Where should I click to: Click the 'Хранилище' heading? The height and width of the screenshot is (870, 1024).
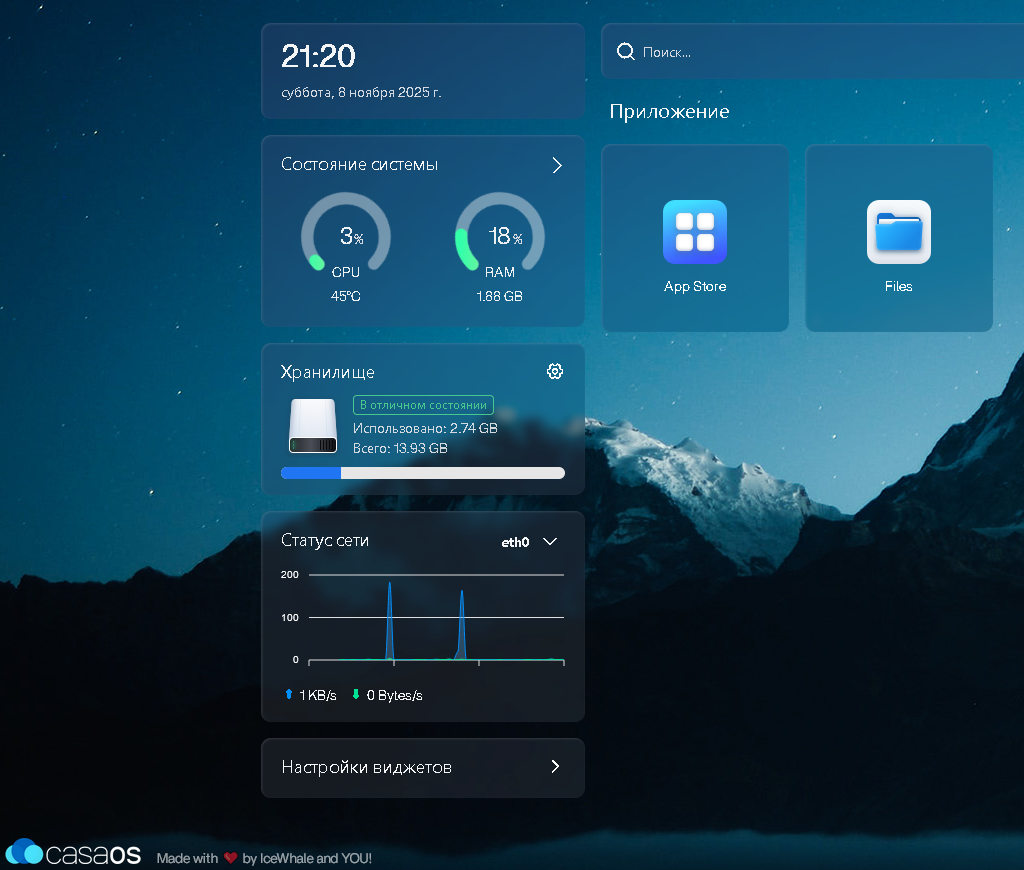(x=328, y=372)
